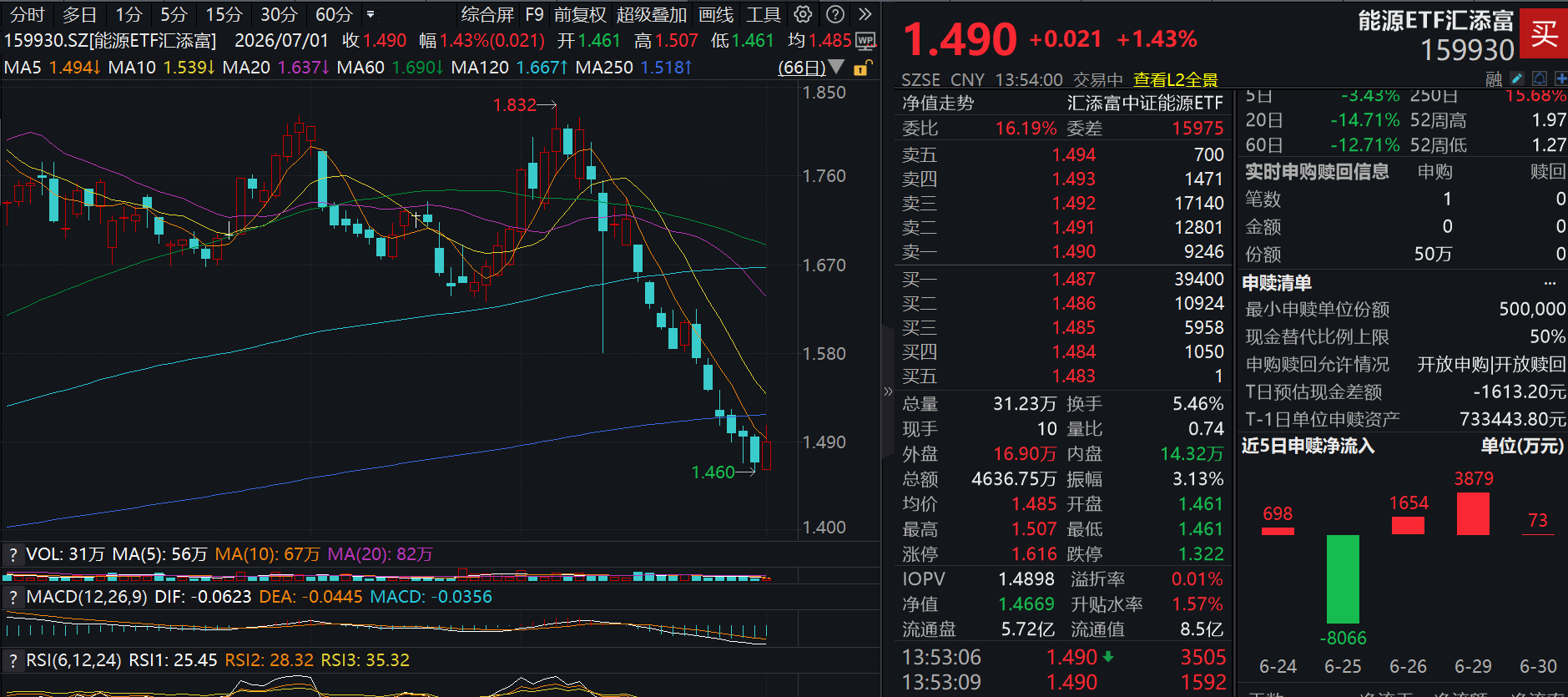Set a price alert with bell icon
Image resolution: width=1568 pixels, height=697 pixels.
coord(1540,78)
